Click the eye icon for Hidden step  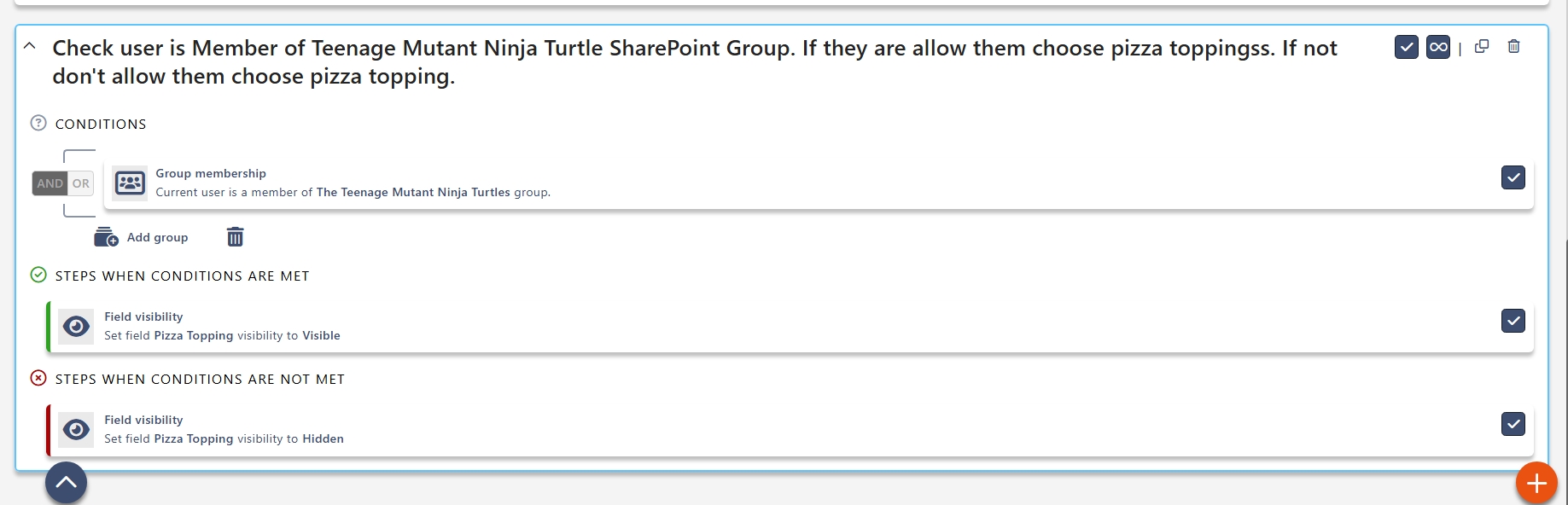(x=77, y=430)
